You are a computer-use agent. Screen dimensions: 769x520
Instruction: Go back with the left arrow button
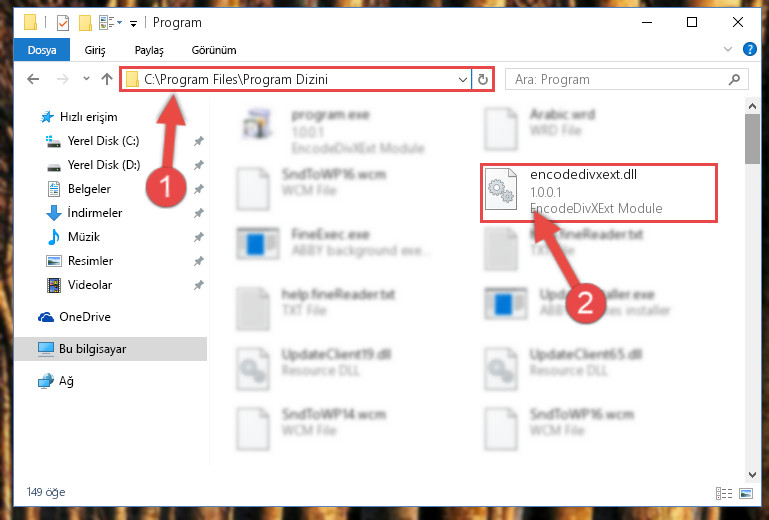point(33,79)
